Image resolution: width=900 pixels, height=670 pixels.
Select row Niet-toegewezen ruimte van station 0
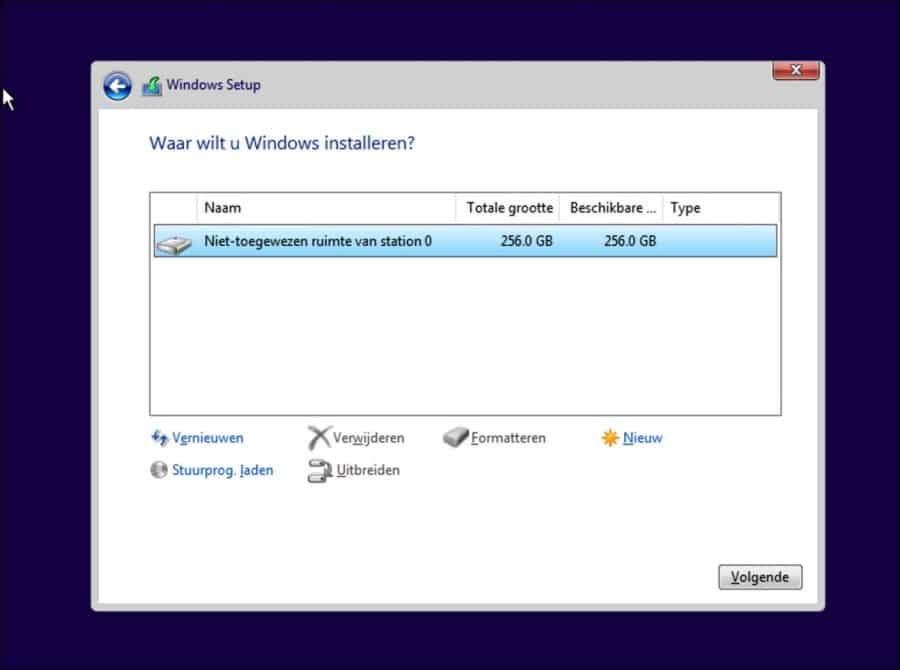click(465, 241)
